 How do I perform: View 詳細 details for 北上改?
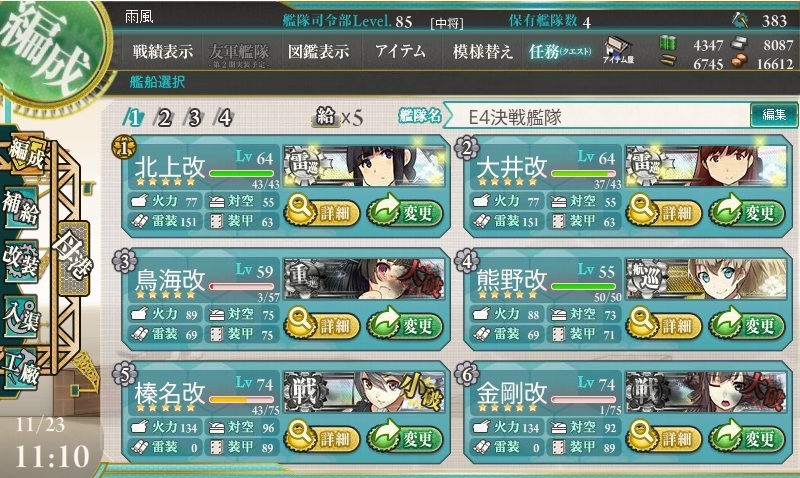point(321,212)
